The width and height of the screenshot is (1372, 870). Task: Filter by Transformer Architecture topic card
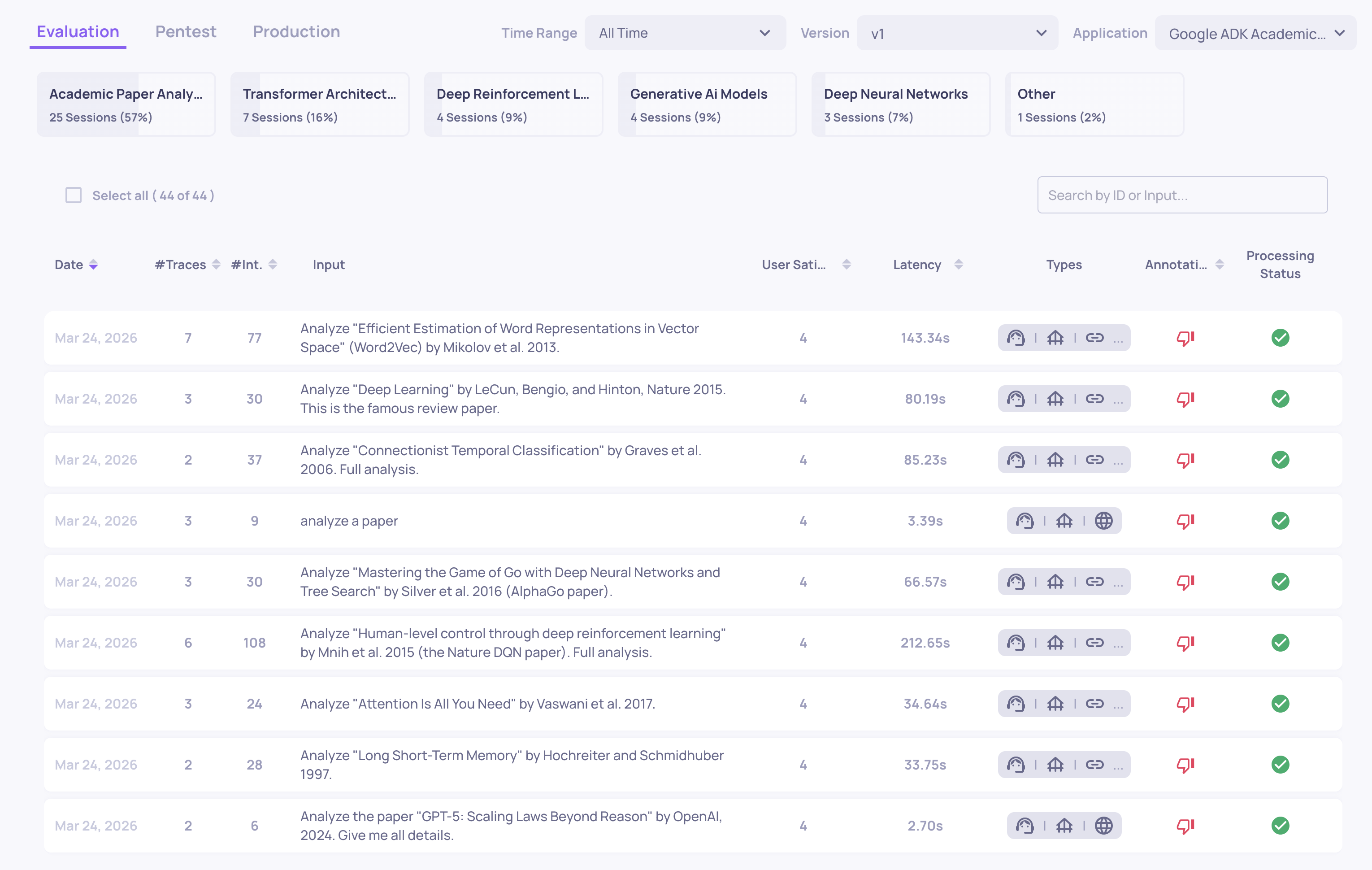320,104
